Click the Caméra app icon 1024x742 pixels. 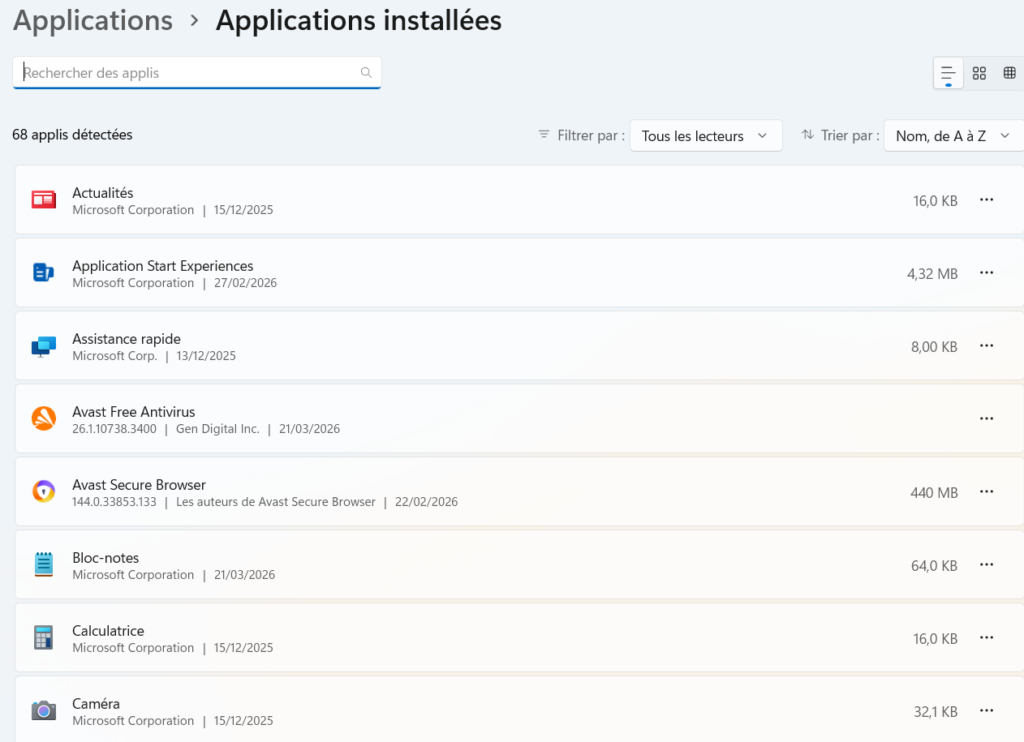click(44, 710)
